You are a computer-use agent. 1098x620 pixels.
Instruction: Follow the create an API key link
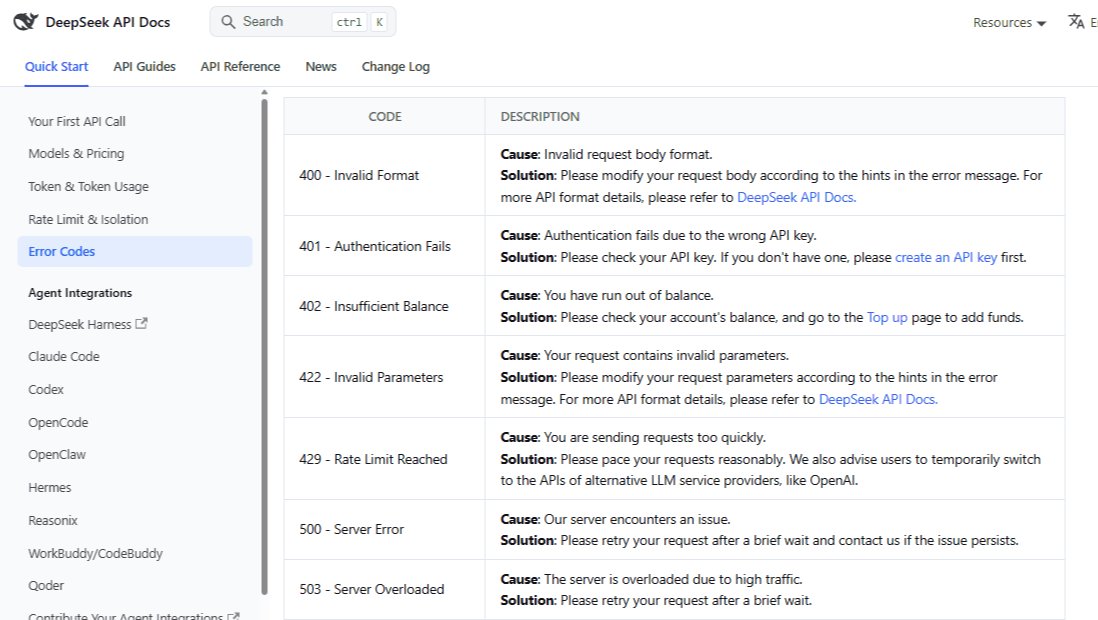946,257
